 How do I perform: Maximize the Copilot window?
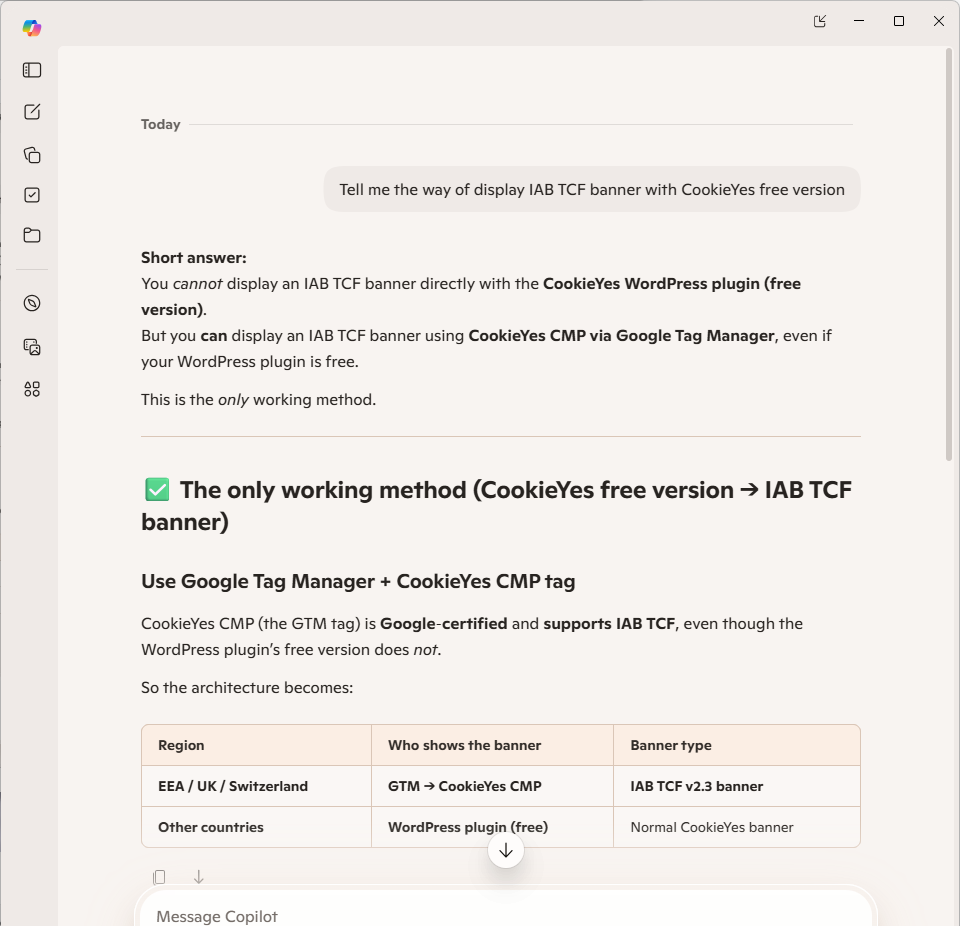(899, 21)
